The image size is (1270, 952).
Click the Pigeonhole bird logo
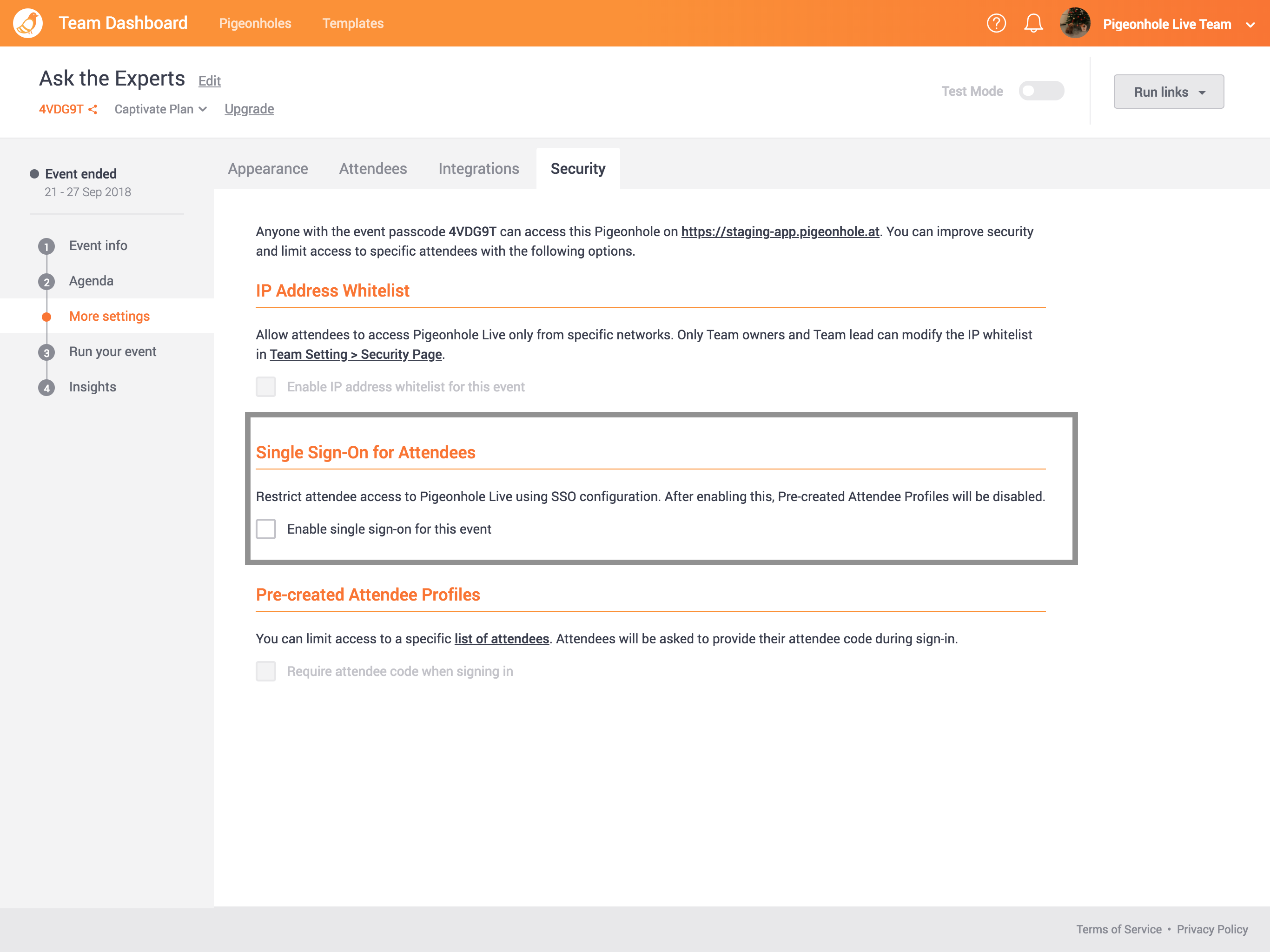(x=27, y=23)
